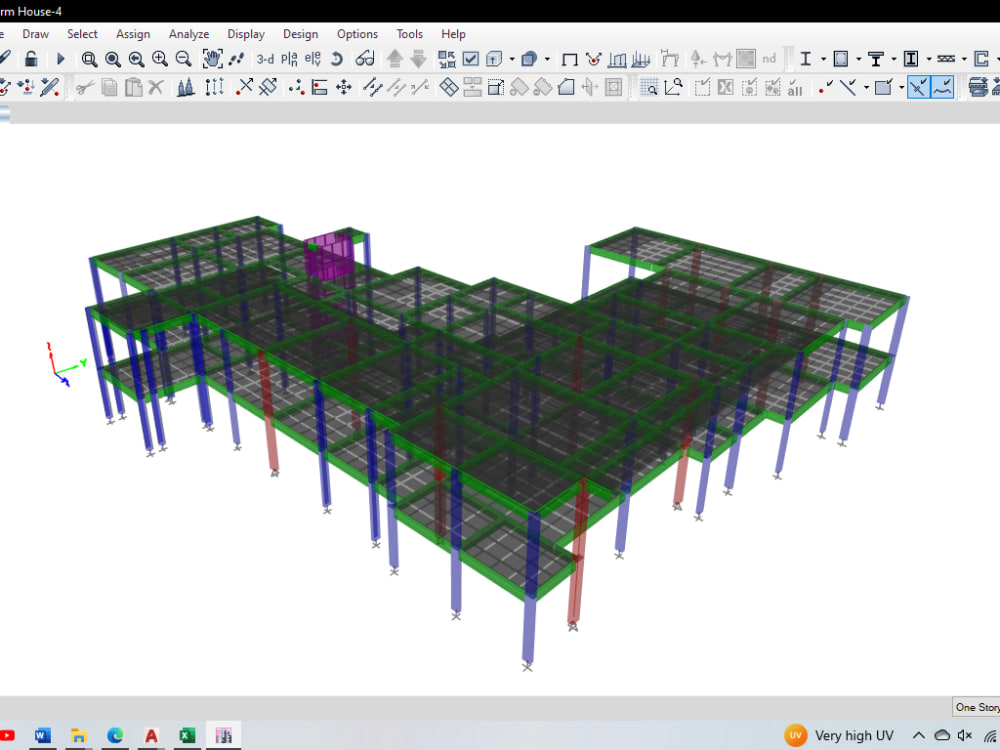Open the Very high UV weather widget

click(838, 735)
